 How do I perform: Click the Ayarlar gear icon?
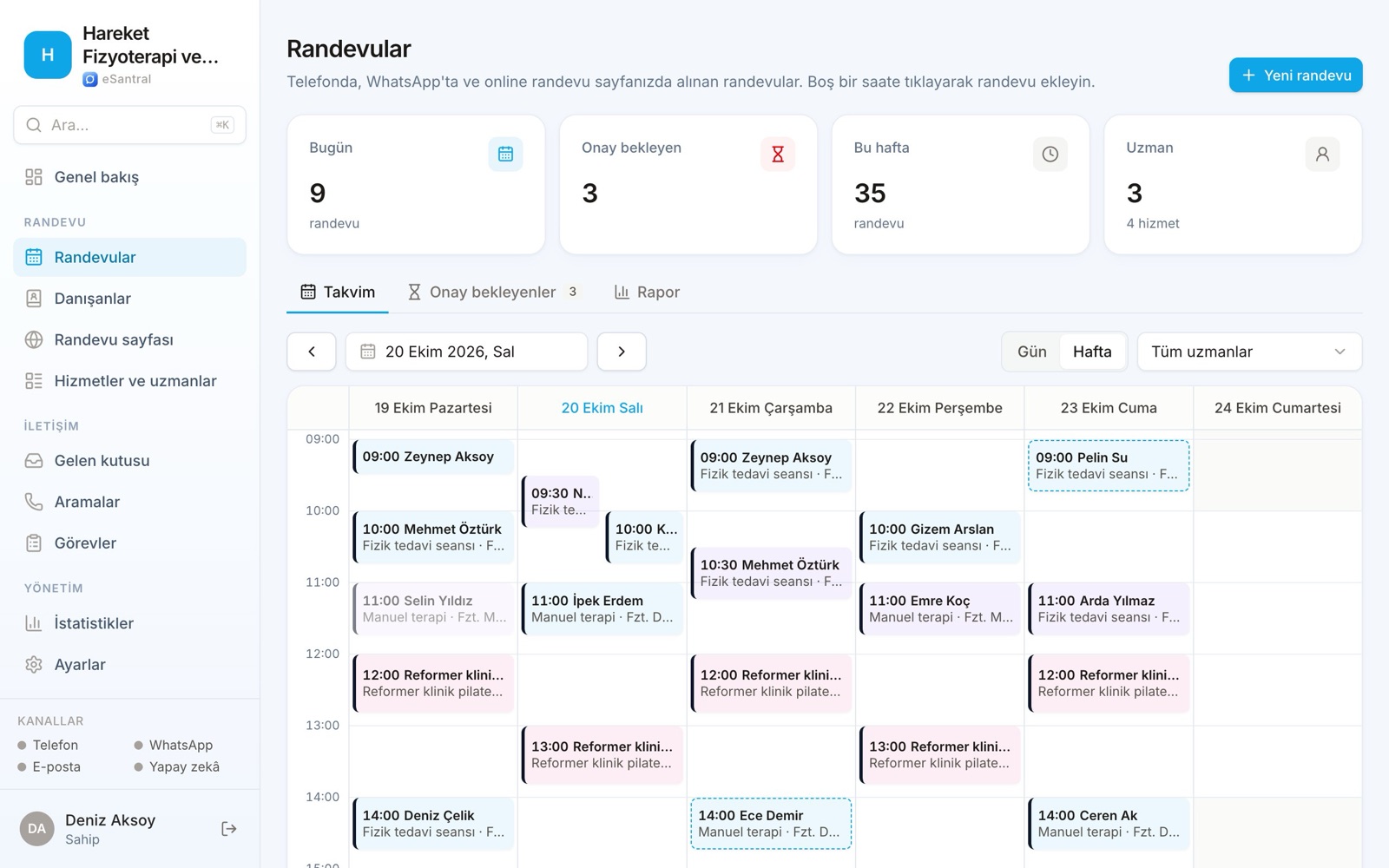click(34, 665)
